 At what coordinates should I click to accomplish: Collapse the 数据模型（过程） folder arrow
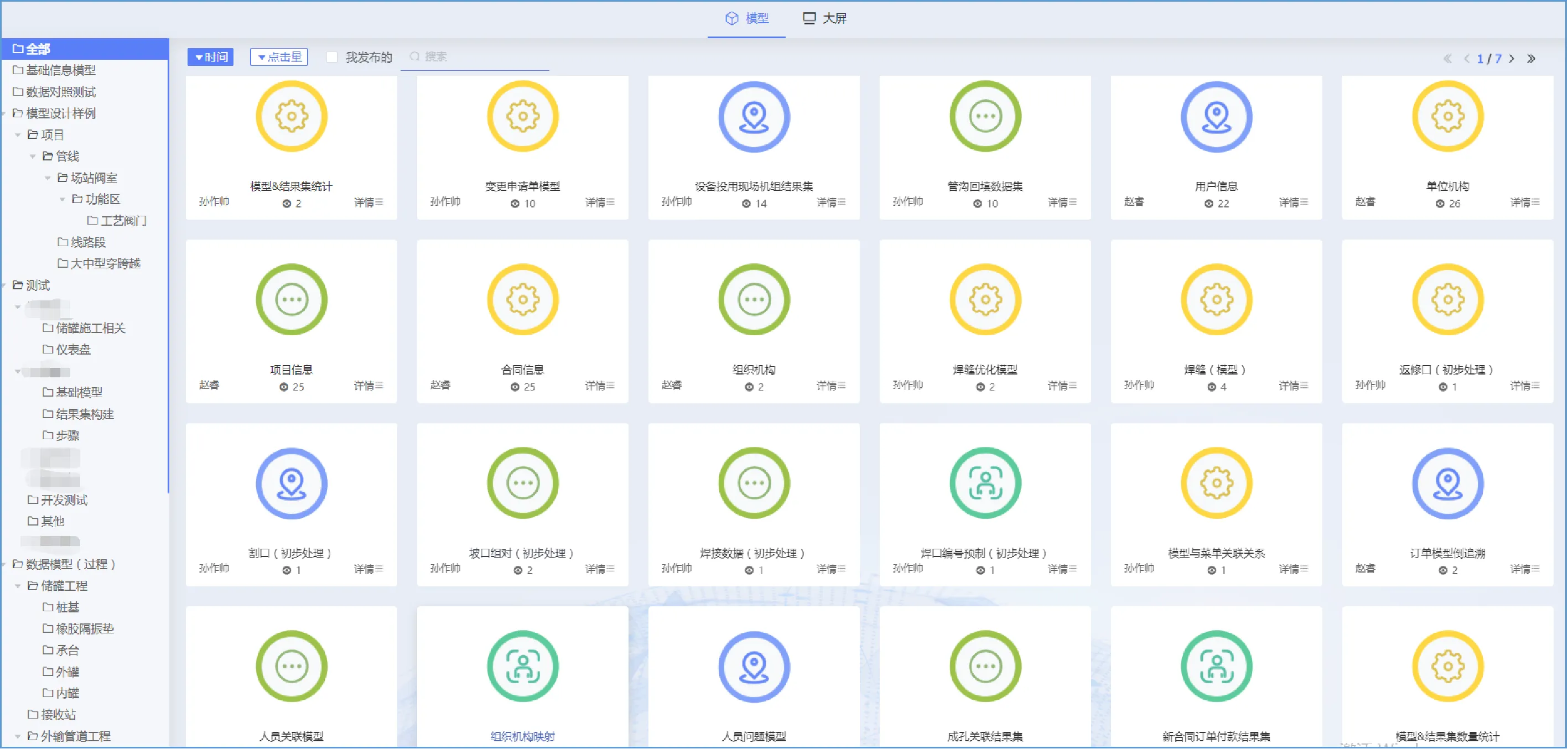(4, 565)
